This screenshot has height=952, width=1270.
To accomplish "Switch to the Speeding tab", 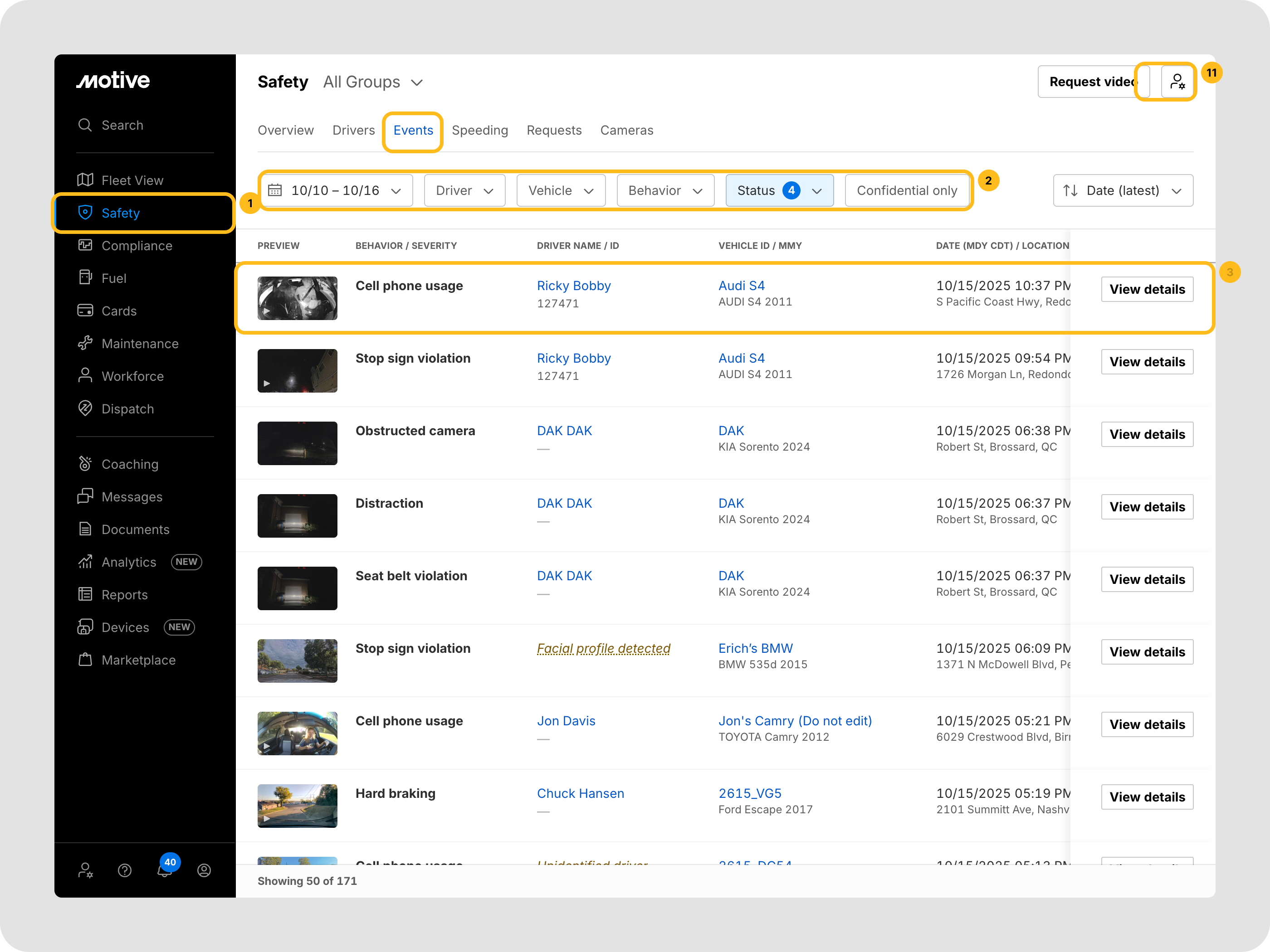I will click(479, 130).
